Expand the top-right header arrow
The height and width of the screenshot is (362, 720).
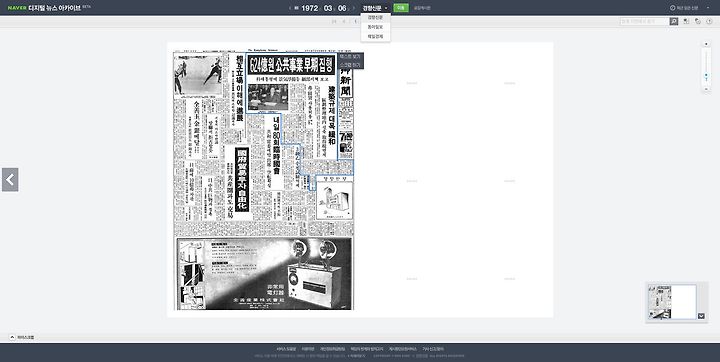pyautogui.click(x=708, y=8)
